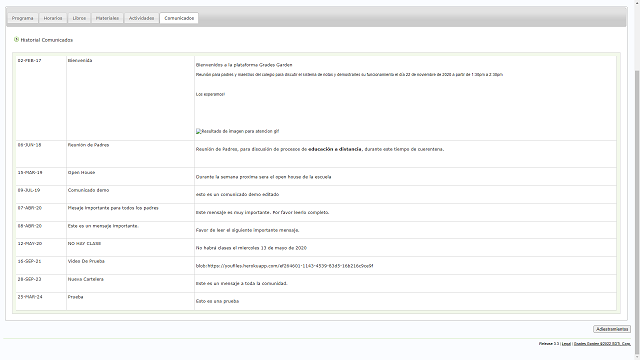Image resolution: width=640 pixels, height=360 pixels.
Task: Select the Materiales tab
Action: [x=107, y=18]
